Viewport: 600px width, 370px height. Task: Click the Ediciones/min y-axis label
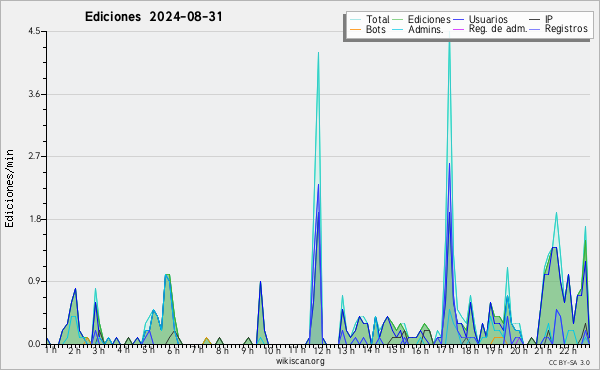pyautogui.click(x=9, y=188)
